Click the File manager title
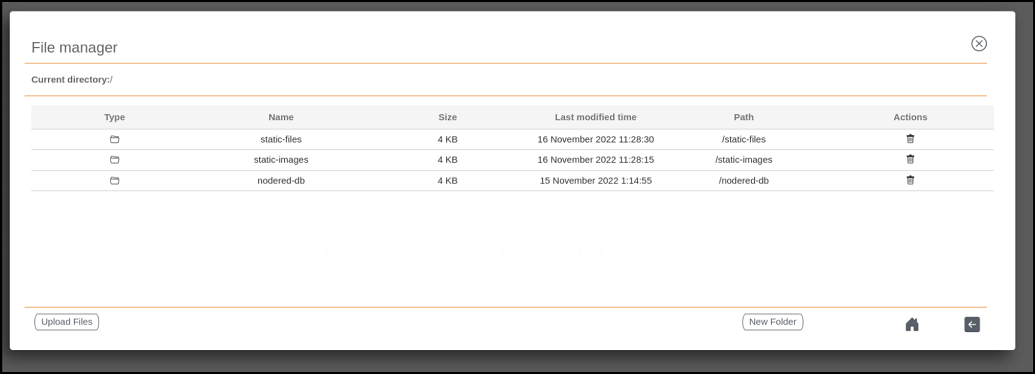Screen dimensions: 1035x374 75,47
